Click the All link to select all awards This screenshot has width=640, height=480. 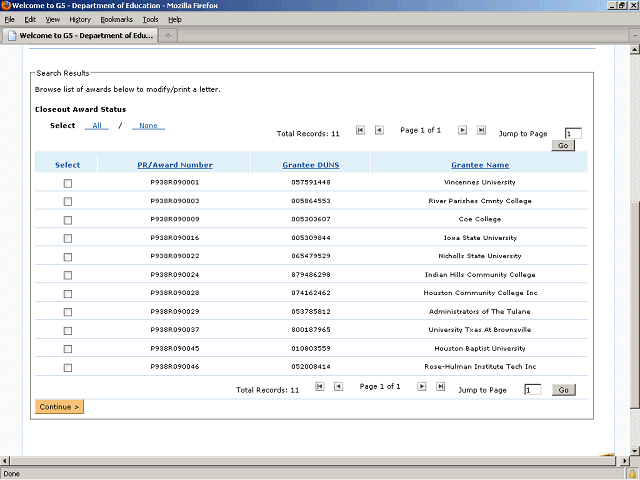click(97, 126)
